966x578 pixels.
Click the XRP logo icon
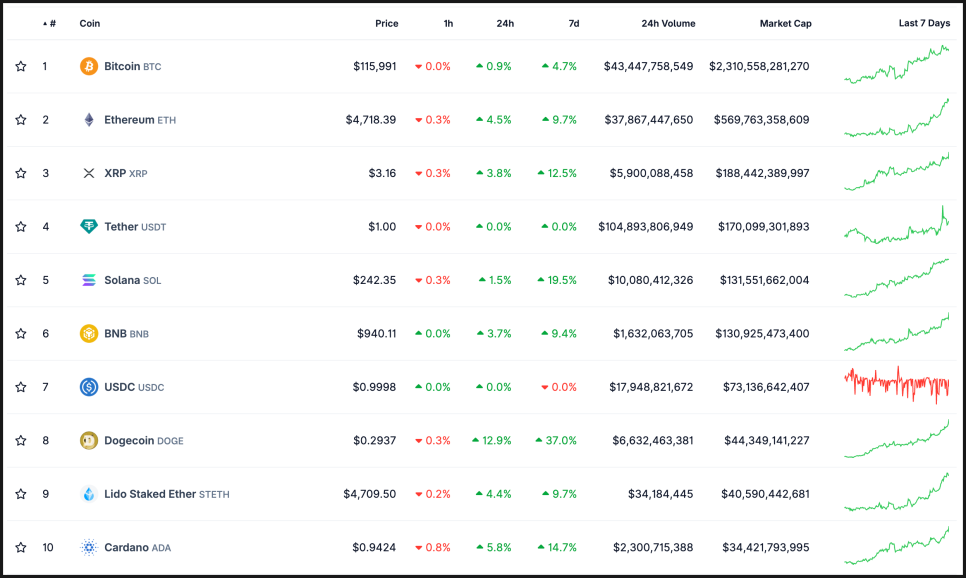[89, 173]
